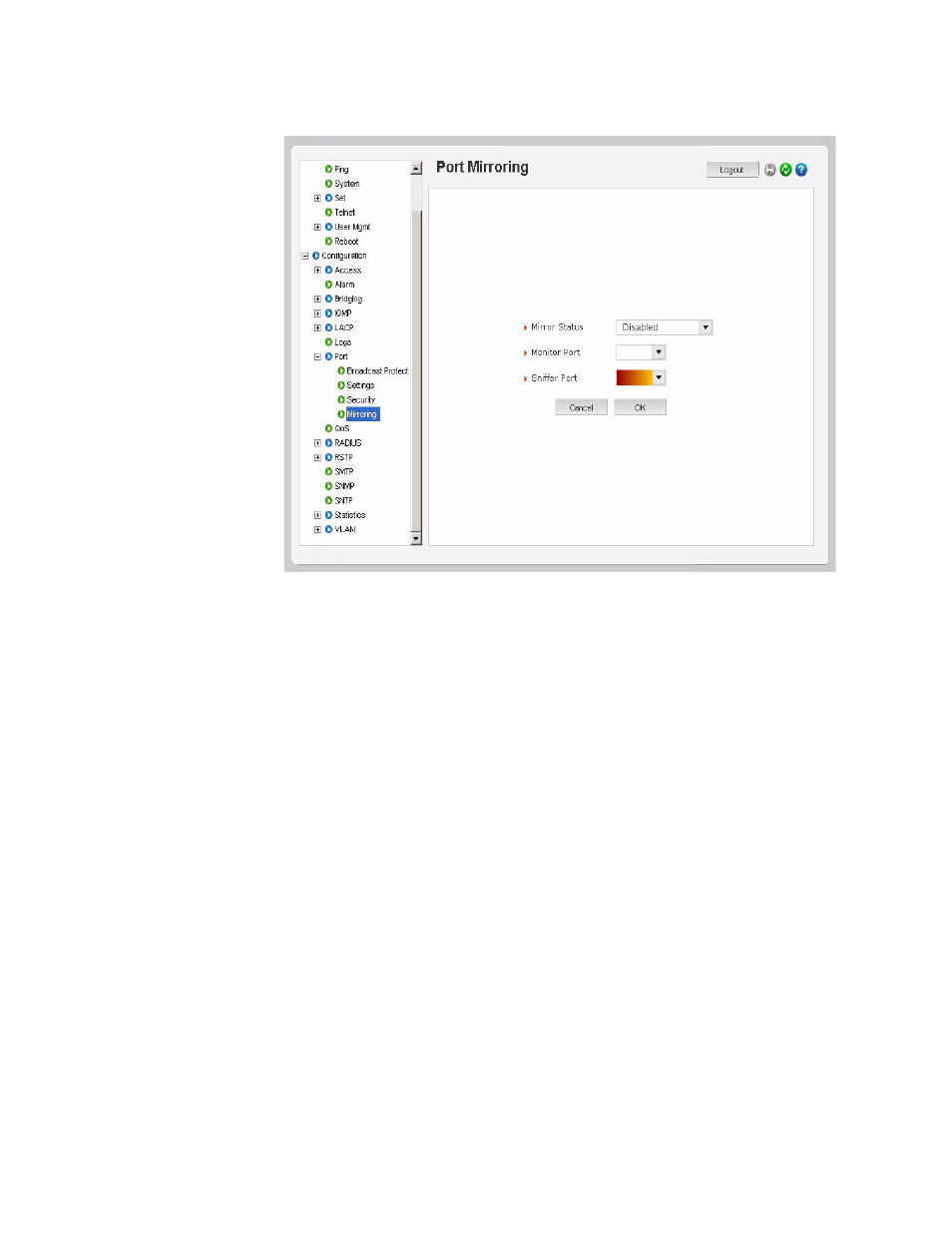Click the blue icon beside Configuration
The height and width of the screenshot is (1233, 952).
pyautogui.click(x=315, y=256)
